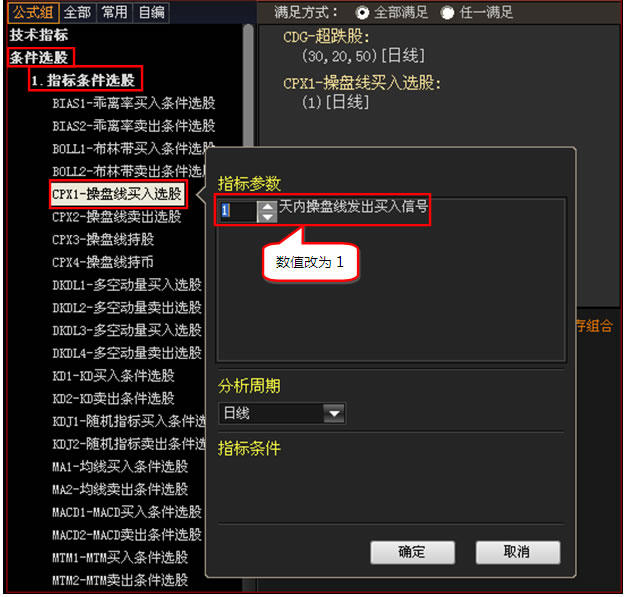Click the 确定 button
This screenshot has height=597, width=625.
pos(412,552)
